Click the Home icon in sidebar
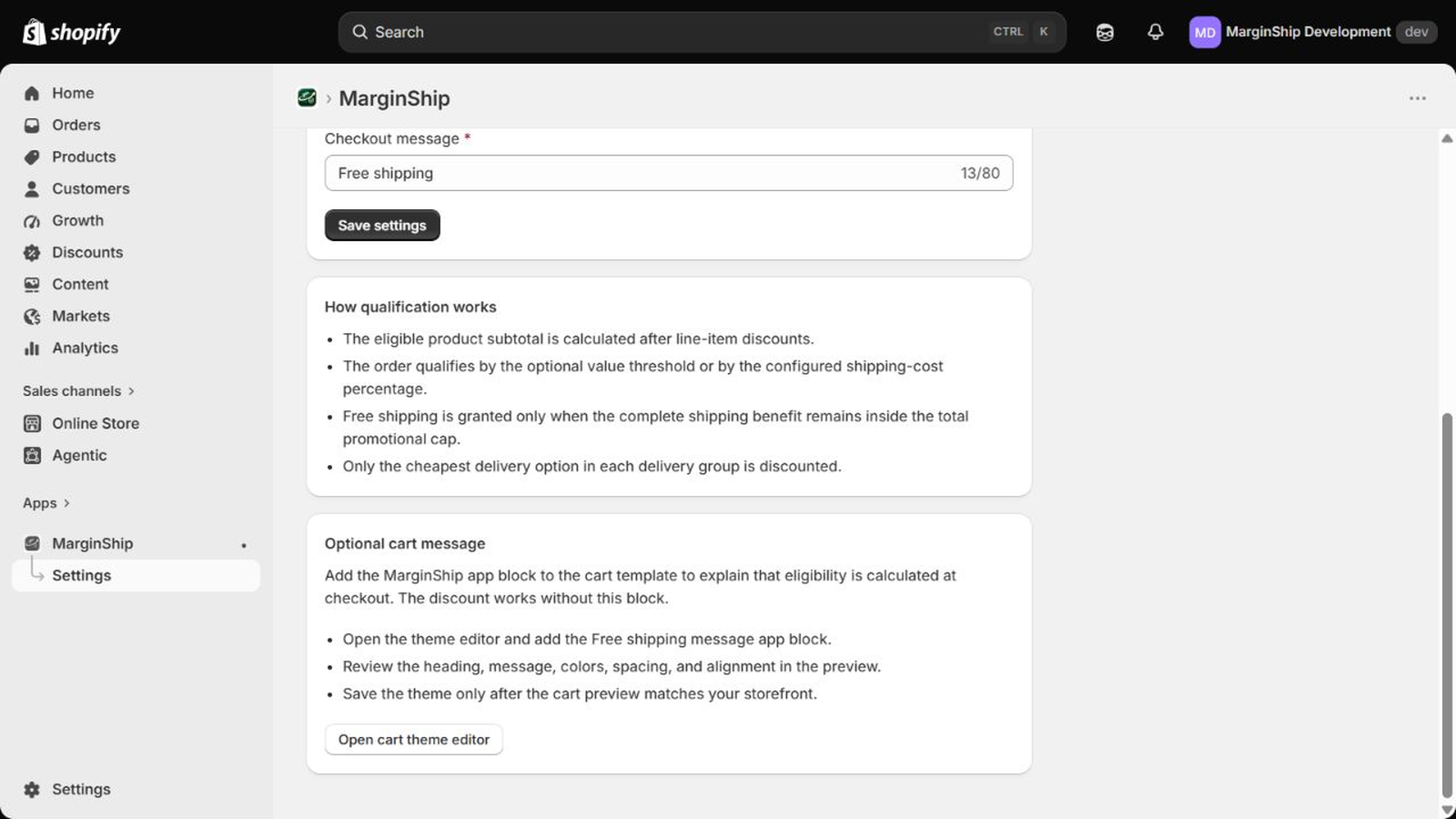This screenshot has width=1456, height=819. (x=32, y=93)
